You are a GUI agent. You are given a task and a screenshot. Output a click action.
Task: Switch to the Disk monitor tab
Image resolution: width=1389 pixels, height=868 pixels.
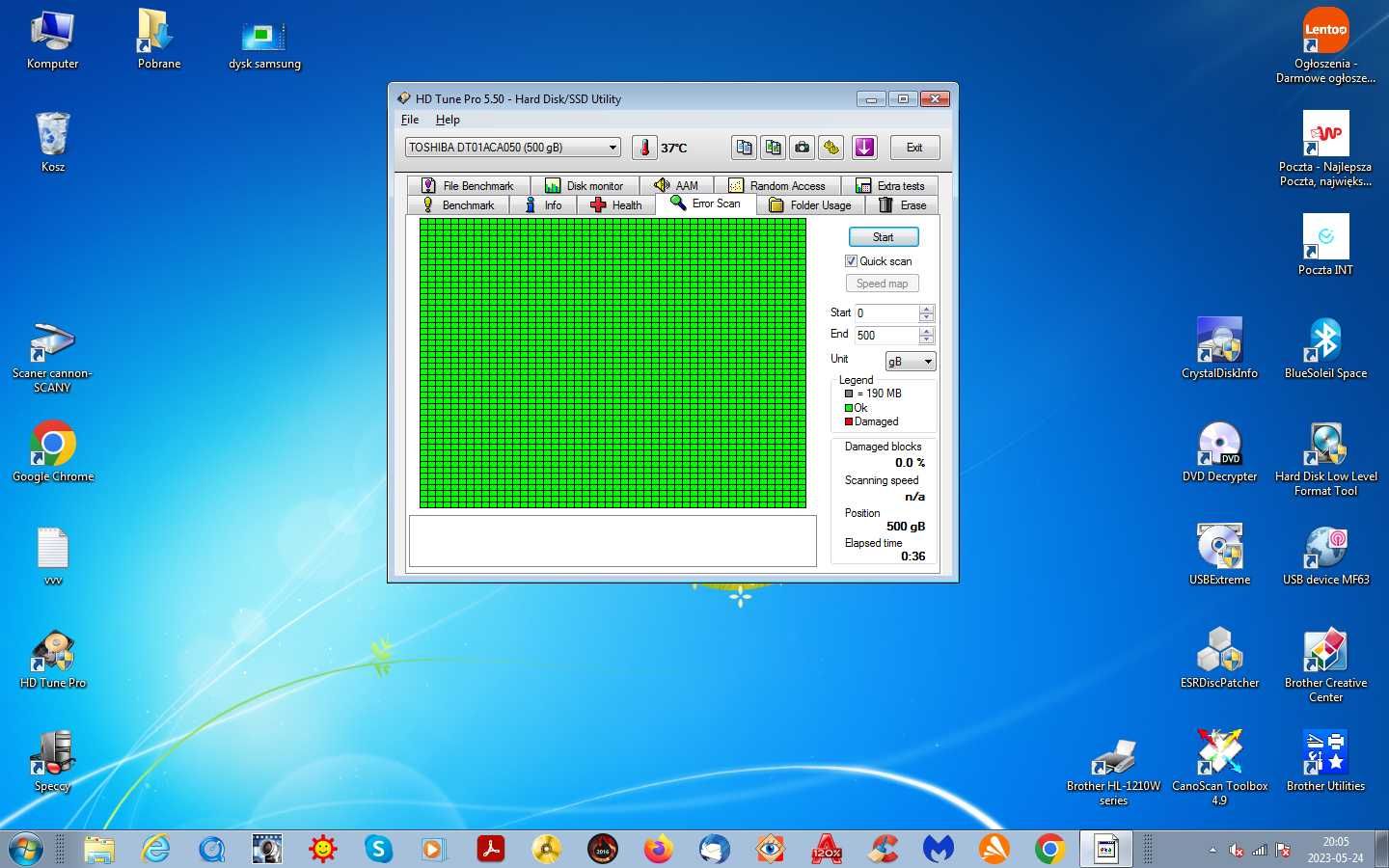[585, 185]
